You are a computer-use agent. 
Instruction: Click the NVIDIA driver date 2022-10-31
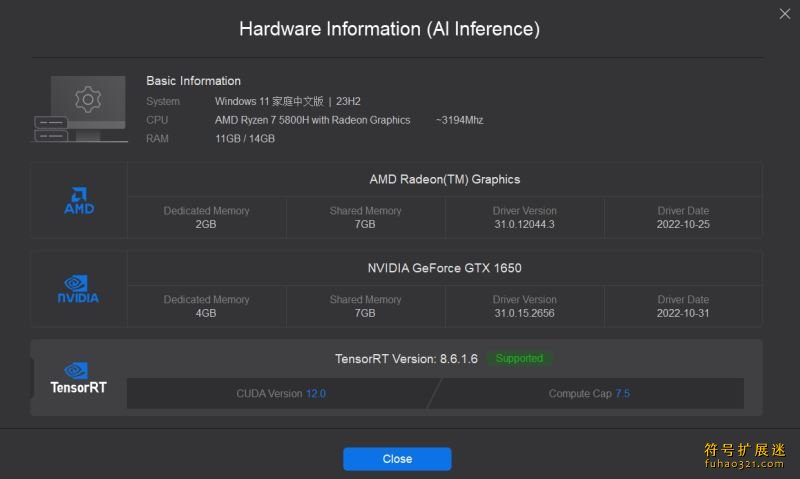pos(683,313)
